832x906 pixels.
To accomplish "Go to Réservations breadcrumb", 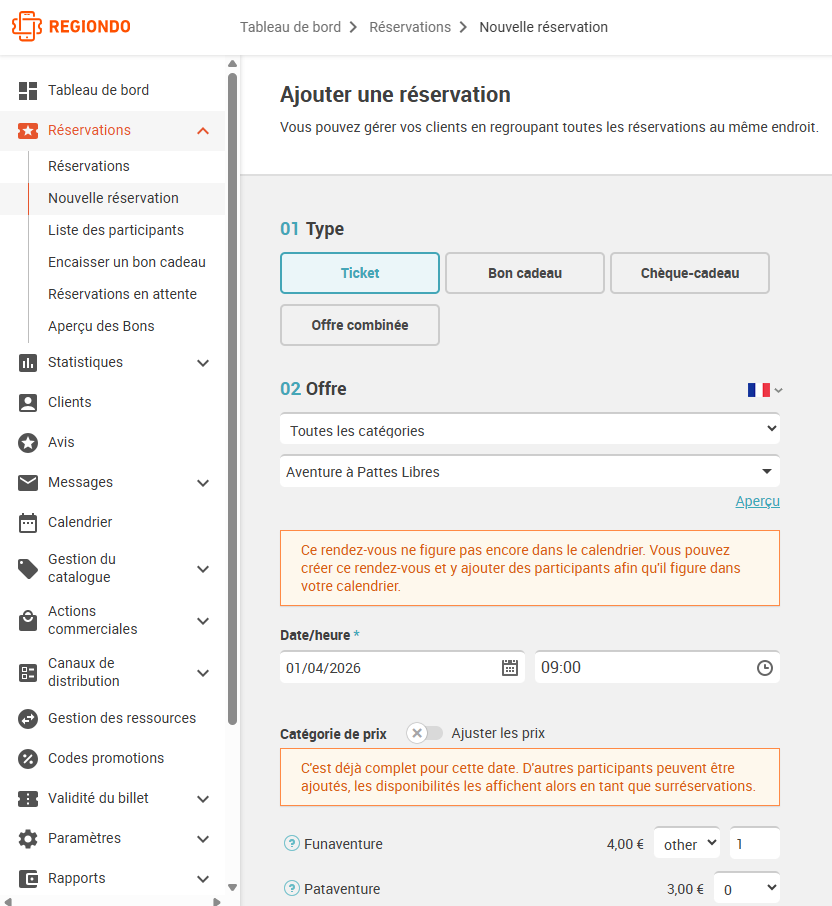I will [410, 27].
